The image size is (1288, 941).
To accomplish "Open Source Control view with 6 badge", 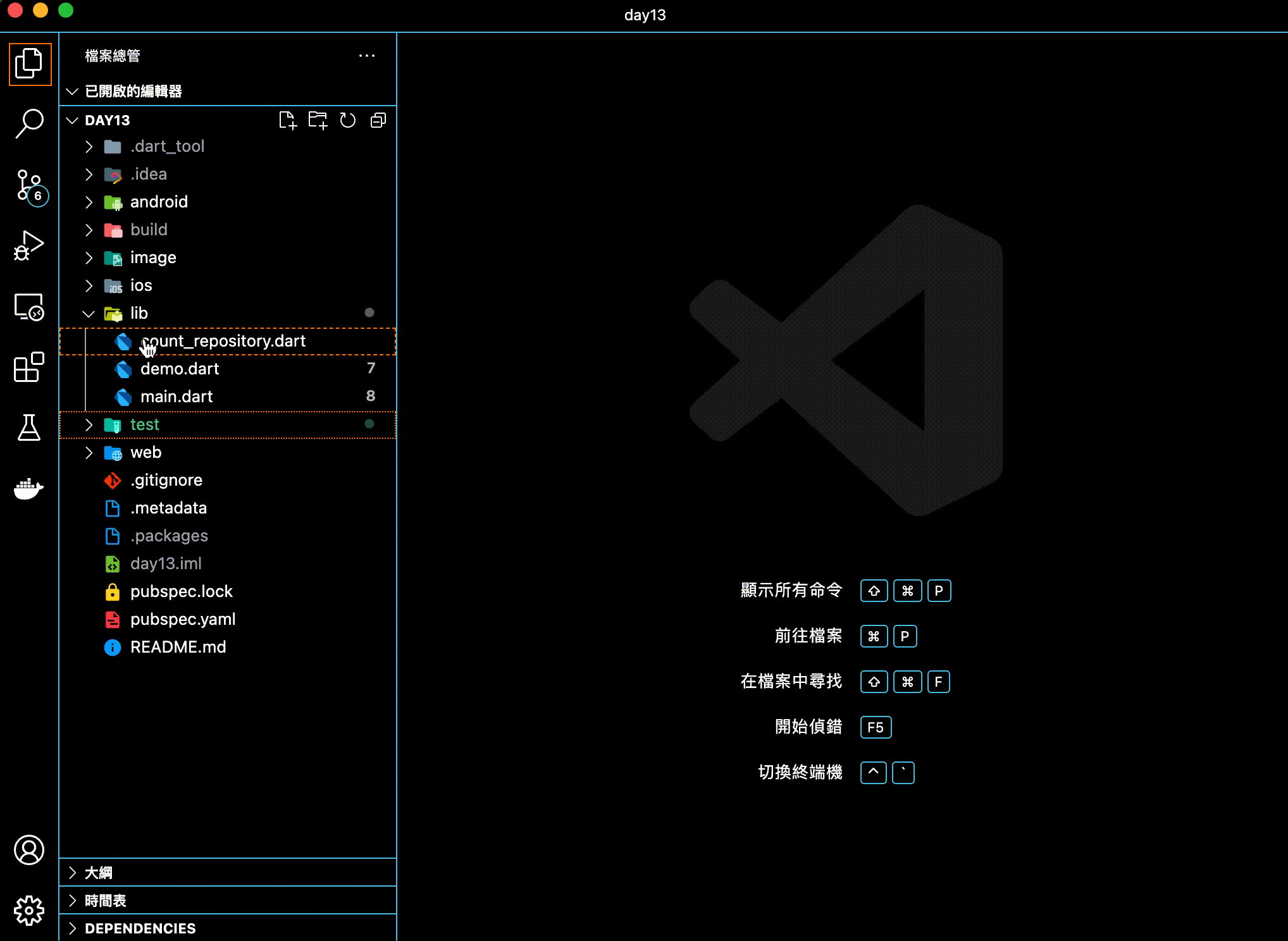I will pyautogui.click(x=29, y=186).
